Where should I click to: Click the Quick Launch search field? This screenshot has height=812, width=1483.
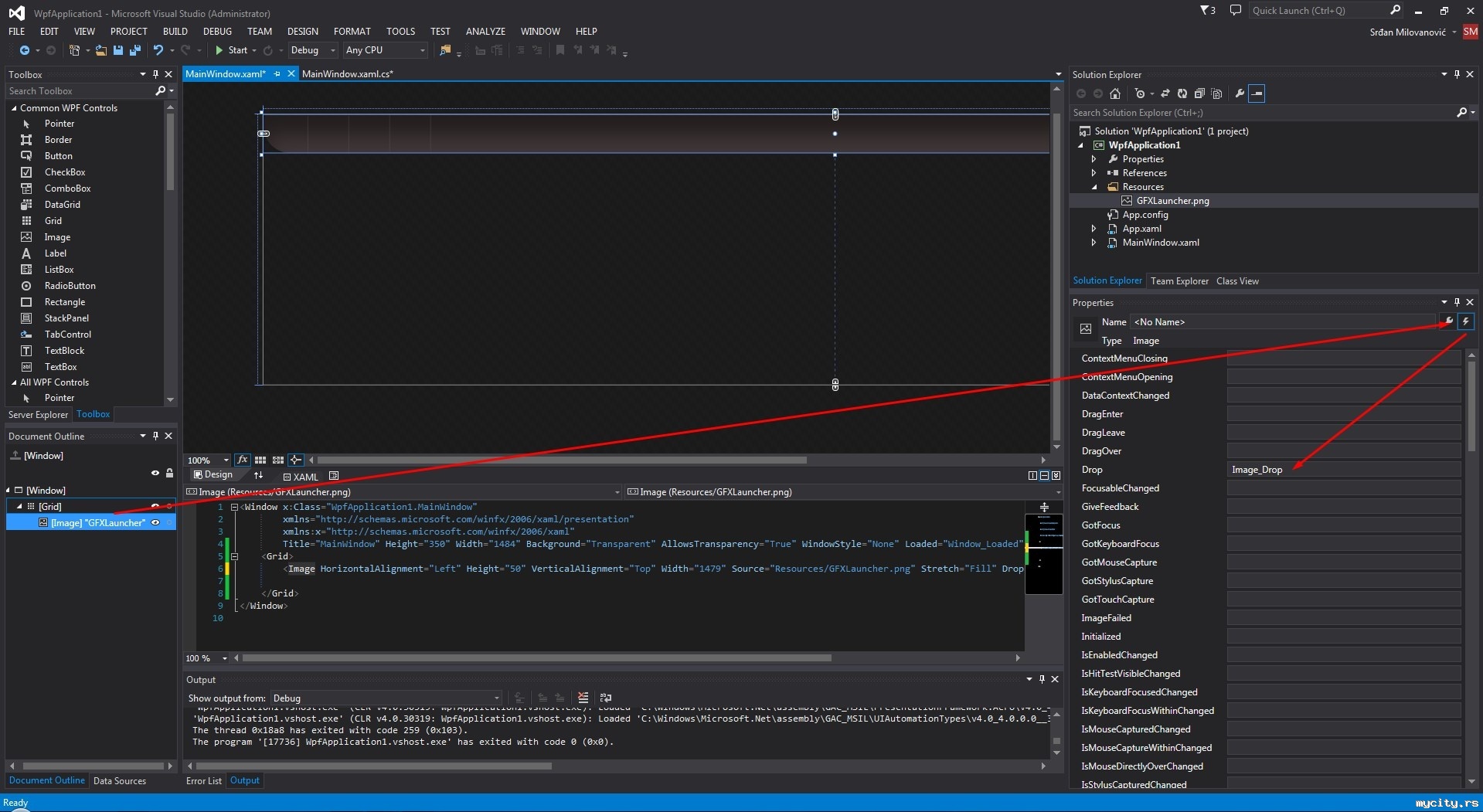click(x=1314, y=11)
